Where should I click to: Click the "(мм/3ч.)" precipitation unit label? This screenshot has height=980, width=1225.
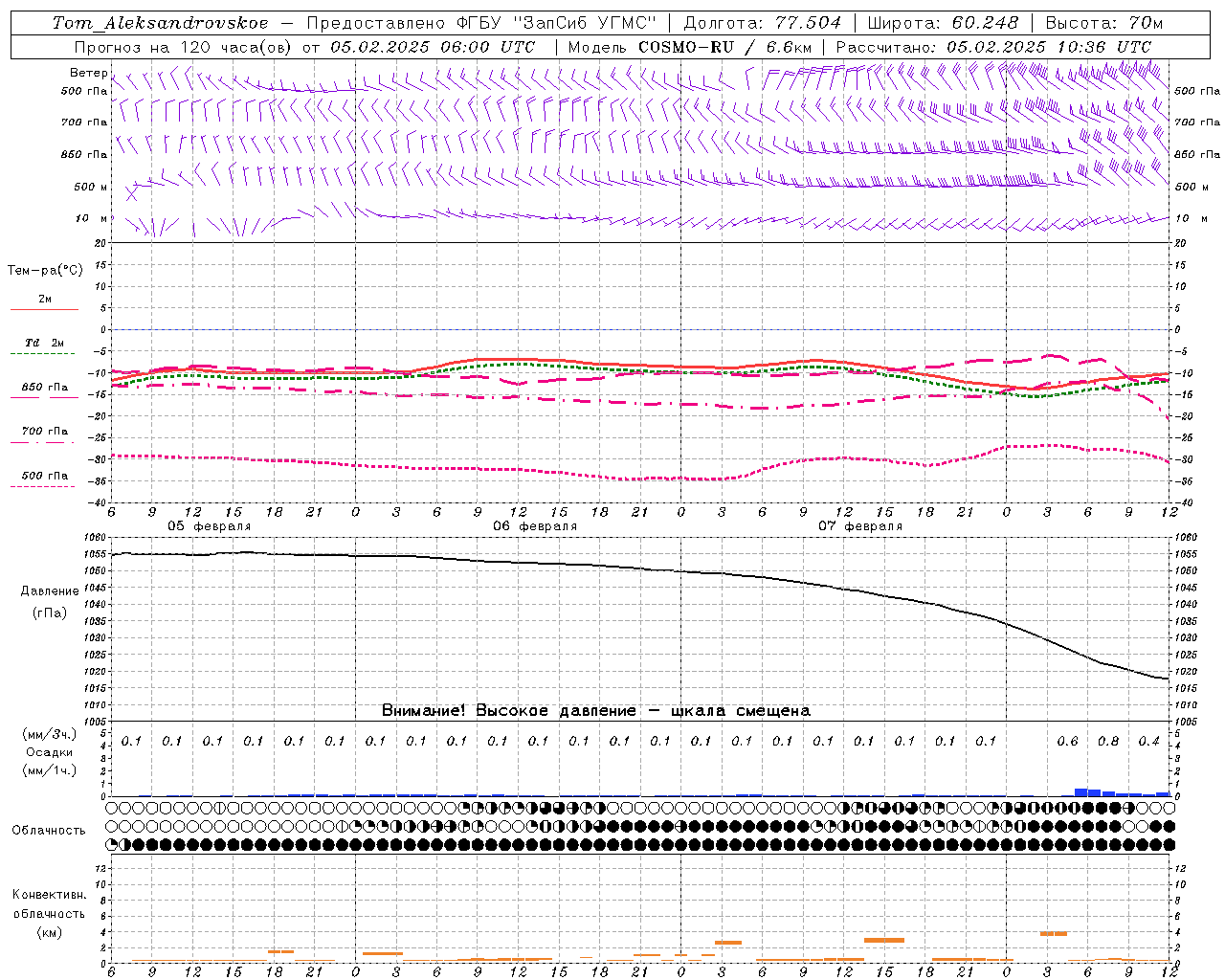pyautogui.click(x=50, y=734)
